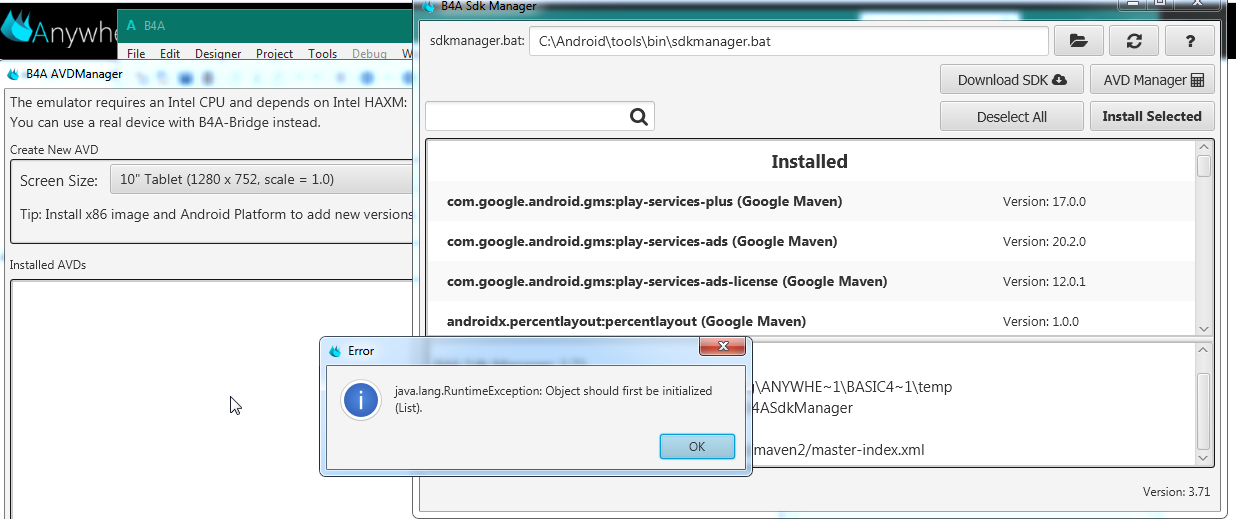Click Version: 12.0.1 text
Image resolution: width=1236 pixels, height=519 pixels.
(1044, 282)
